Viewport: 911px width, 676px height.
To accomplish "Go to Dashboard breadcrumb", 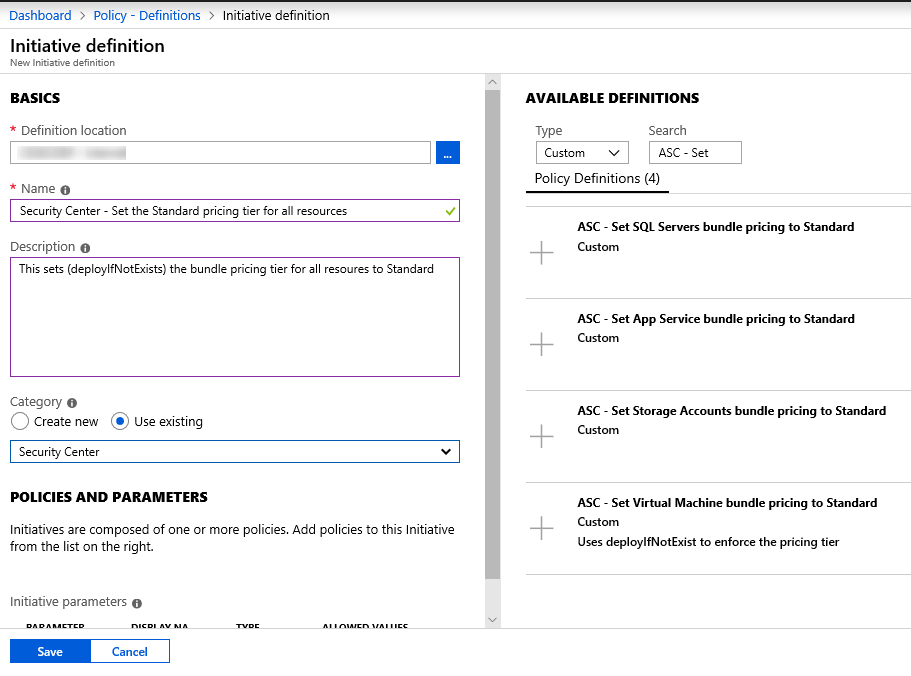I will click(40, 15).
